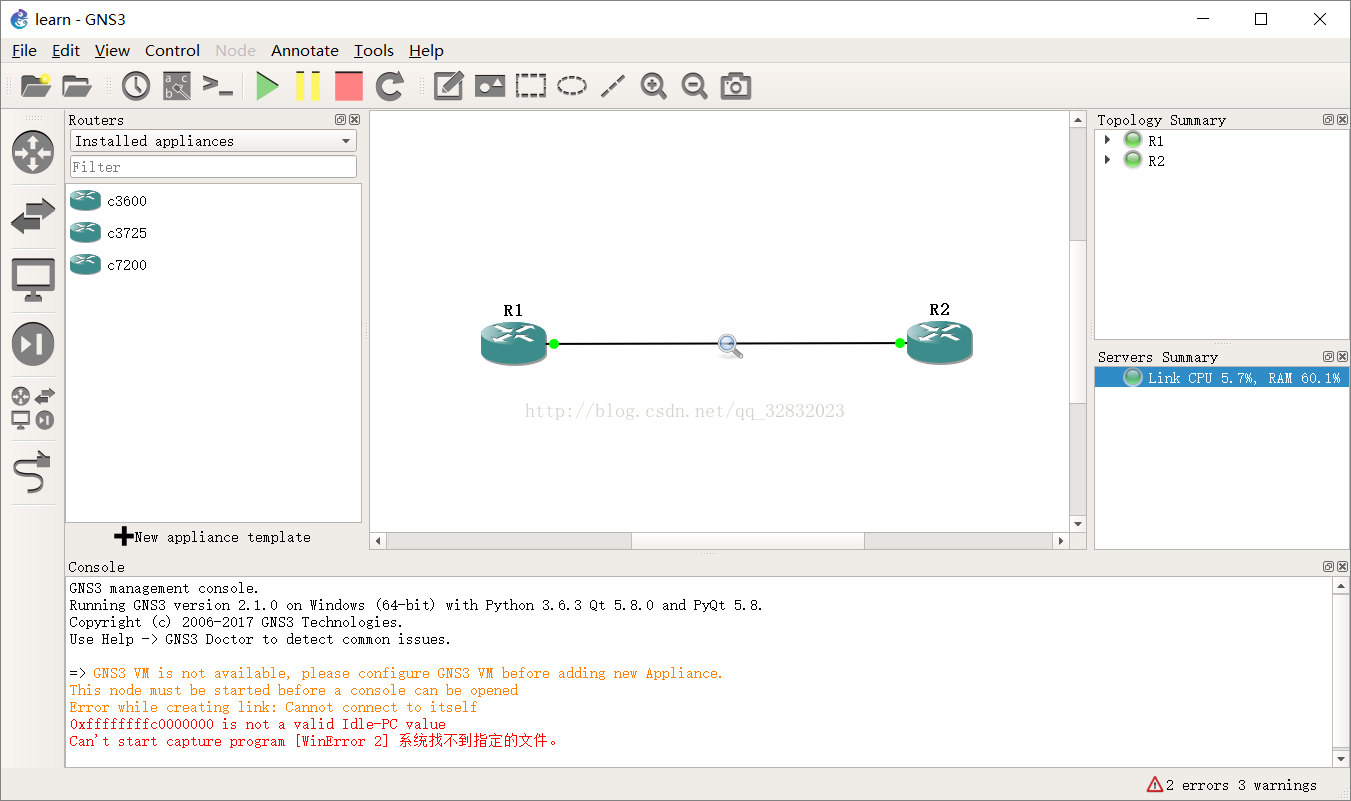Open the new blank project icon
Viewport: 1351px width, 801px height.
pyautogui.click(x=36, y=86)
